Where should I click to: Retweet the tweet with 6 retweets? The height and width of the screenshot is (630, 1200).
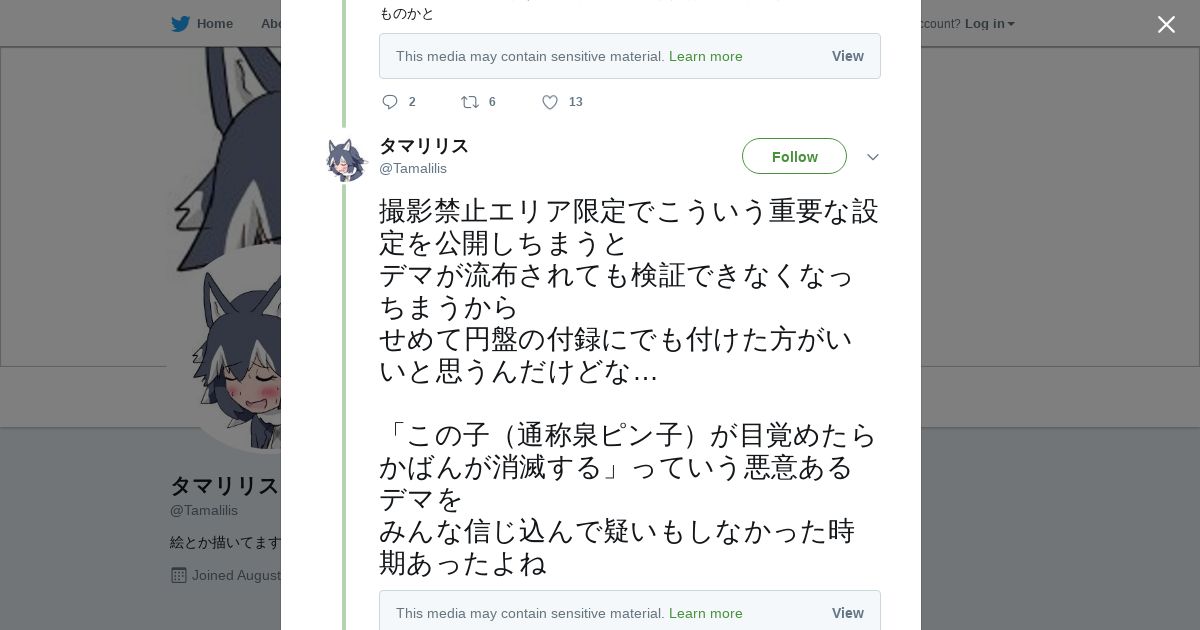(469, 102)
